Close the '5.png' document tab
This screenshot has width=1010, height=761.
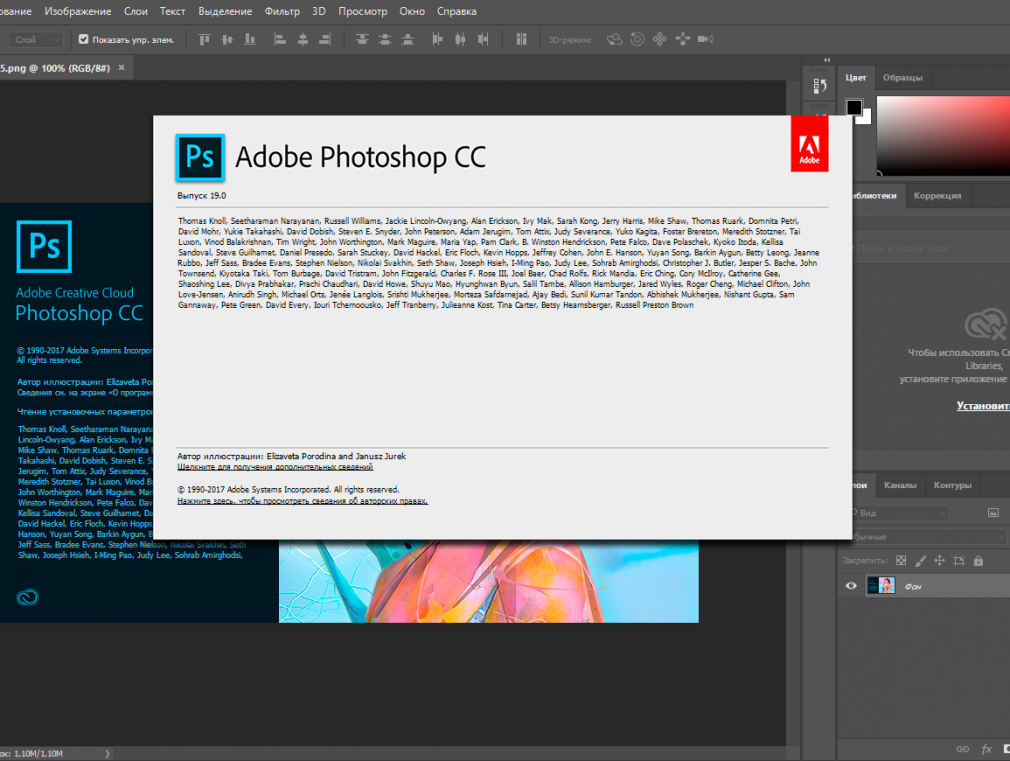point(121,67)
